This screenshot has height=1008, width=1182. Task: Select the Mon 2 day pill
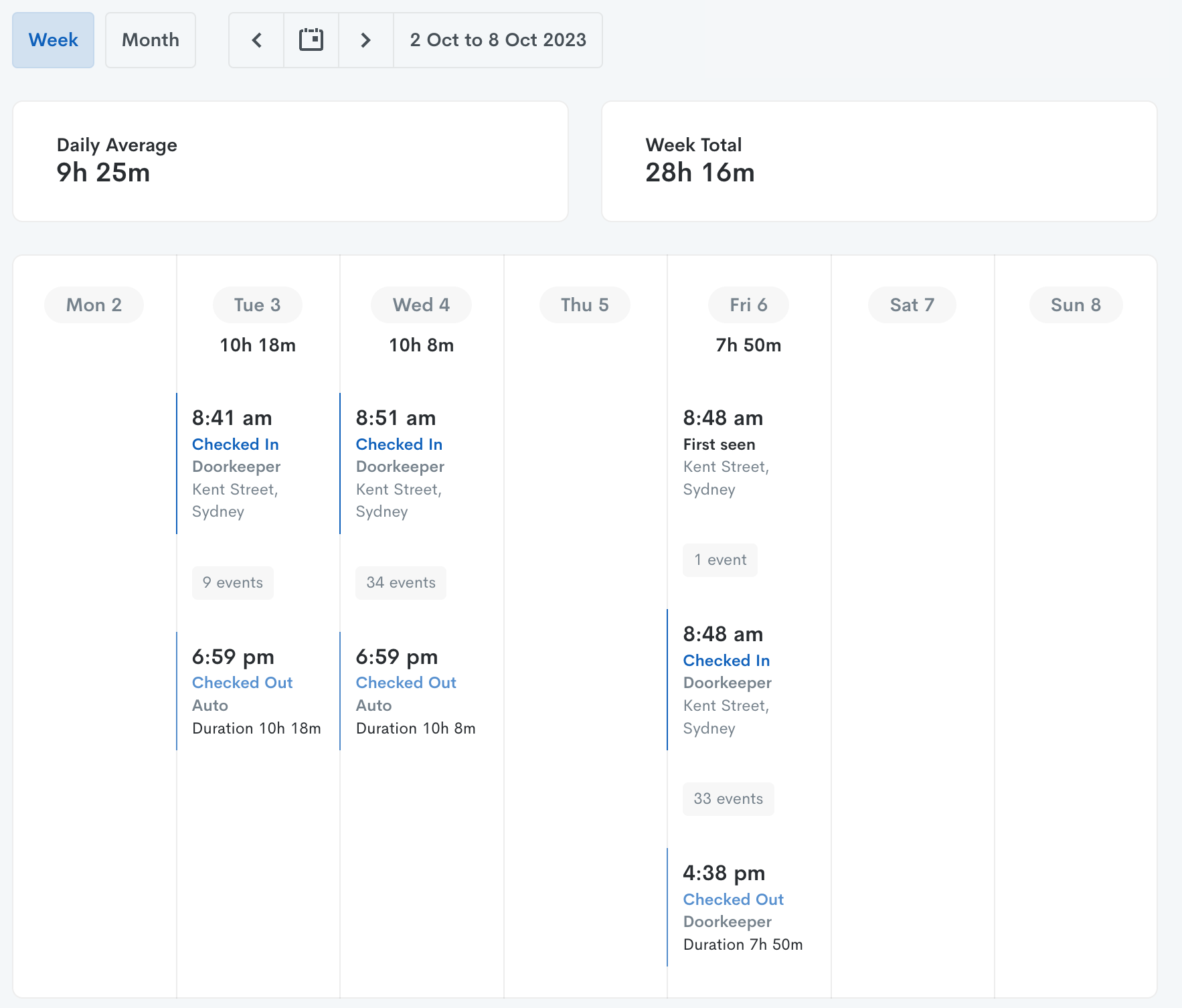(x=94, y=305)
